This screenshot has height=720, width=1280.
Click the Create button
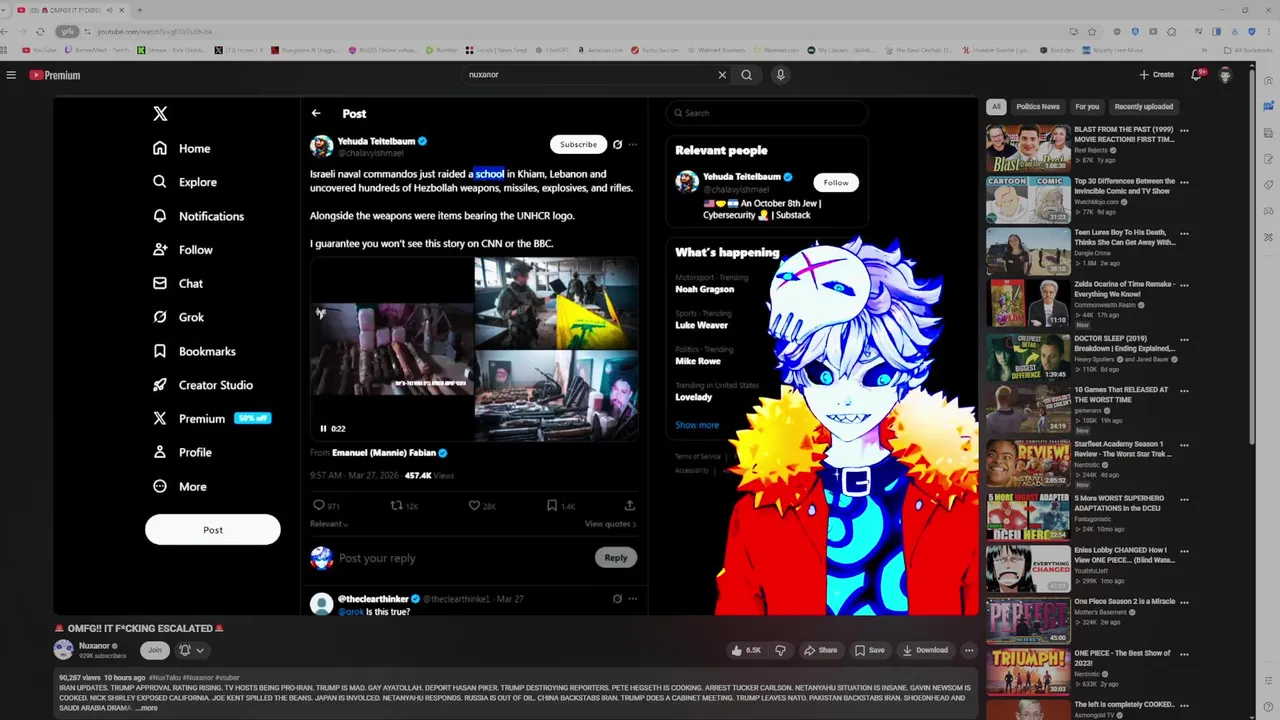(x=1156, y=75)
